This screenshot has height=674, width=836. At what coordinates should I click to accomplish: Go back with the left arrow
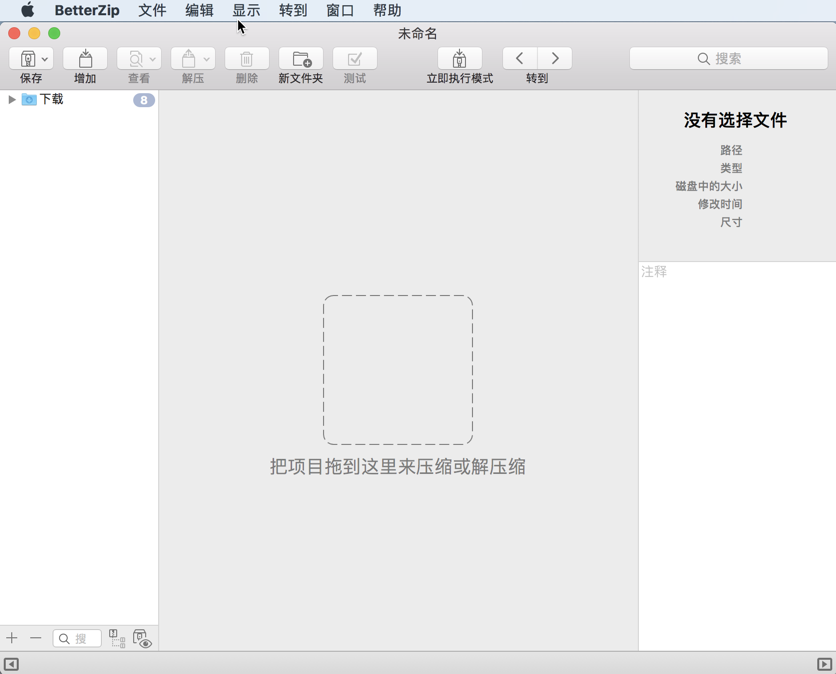(520, 58)
